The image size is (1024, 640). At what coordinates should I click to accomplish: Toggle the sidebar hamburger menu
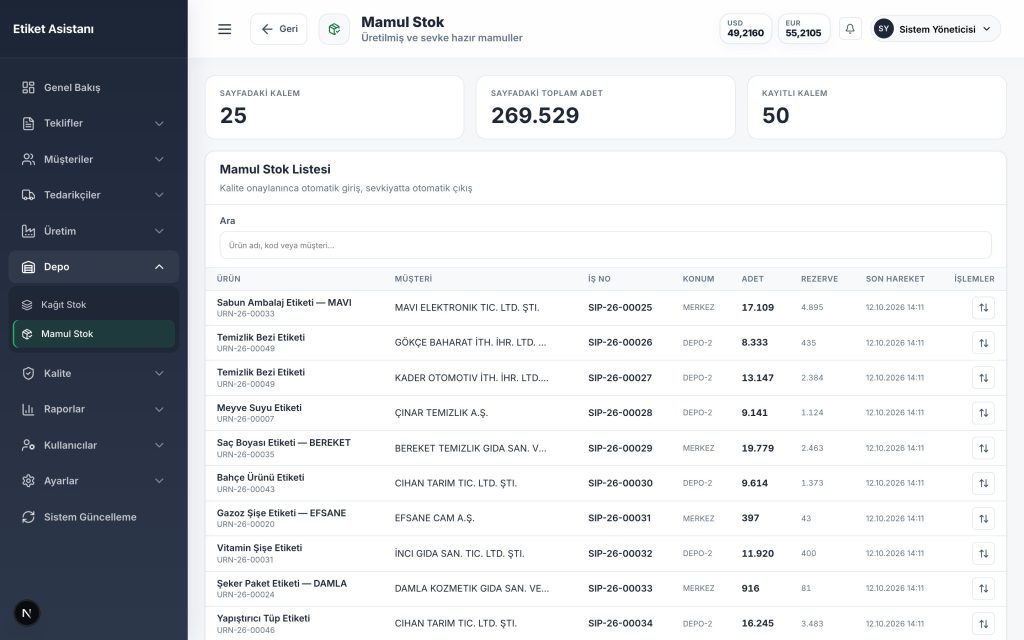point(225,29)
